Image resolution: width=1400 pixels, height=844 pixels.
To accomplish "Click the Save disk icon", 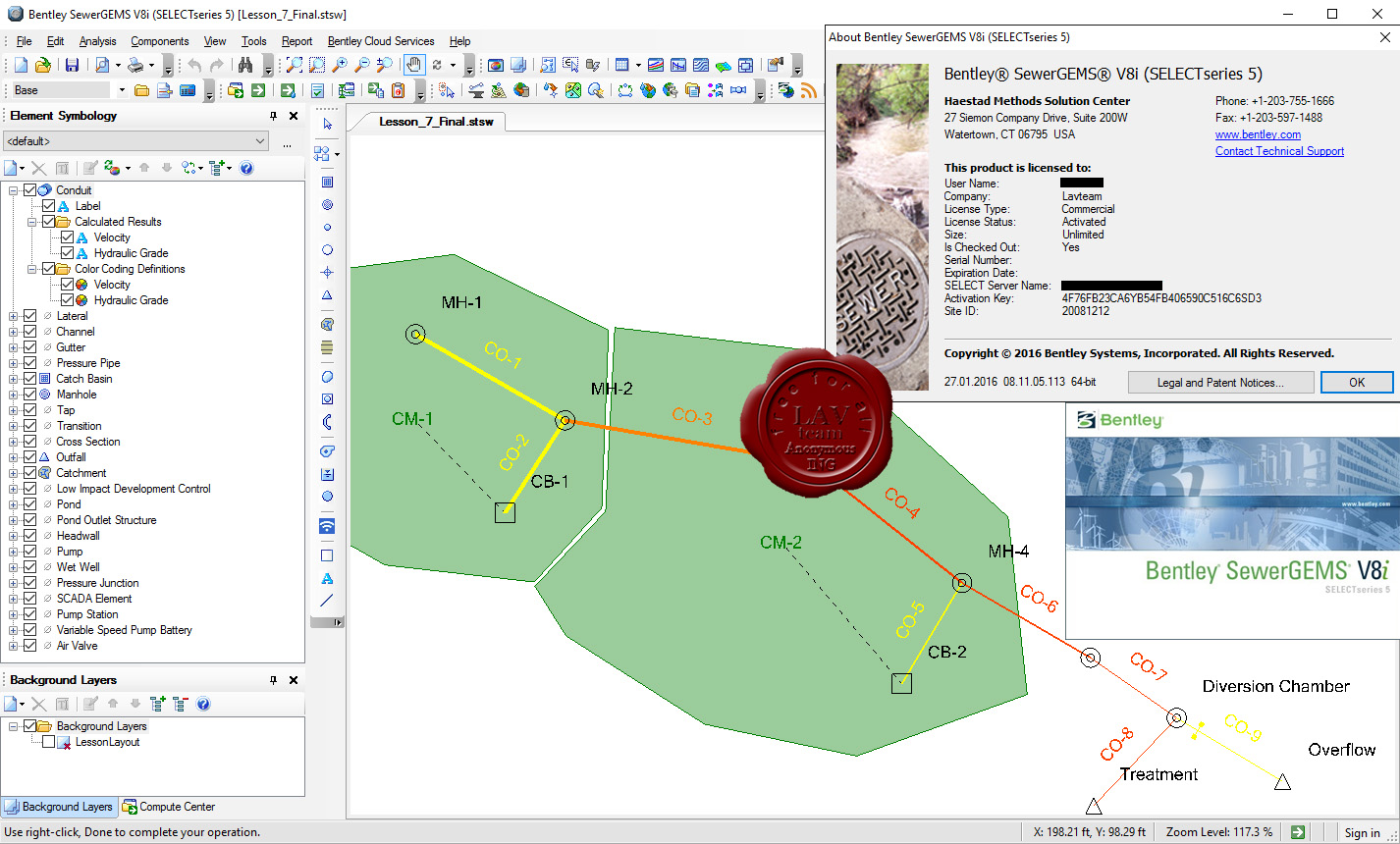I will click(72, 66).
